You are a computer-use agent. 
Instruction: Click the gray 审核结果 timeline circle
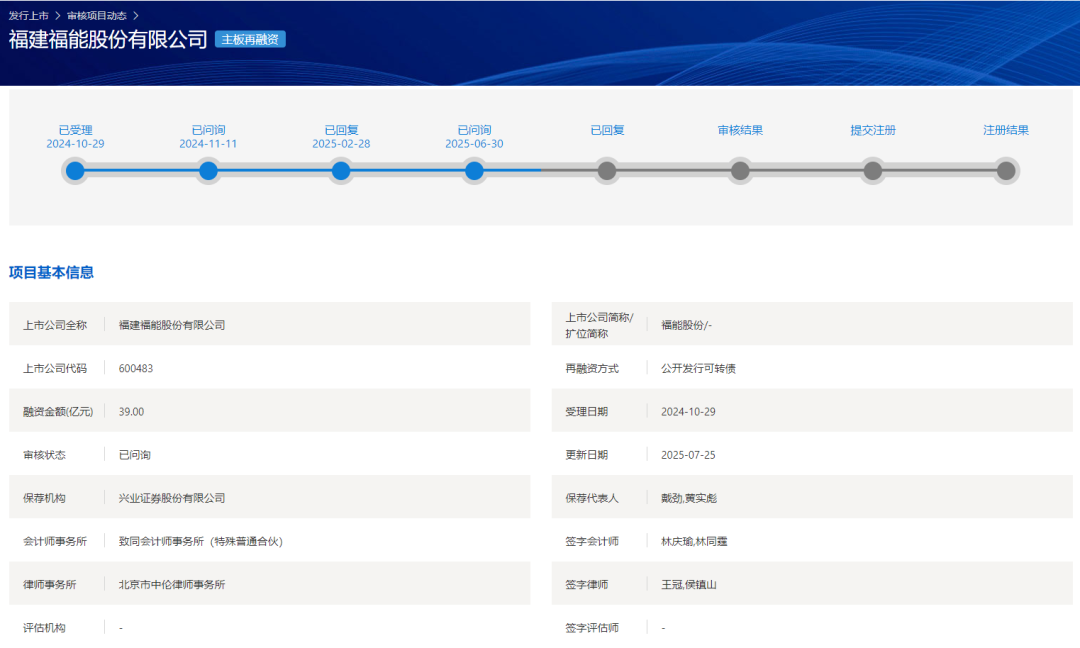(x=740, y=171)
